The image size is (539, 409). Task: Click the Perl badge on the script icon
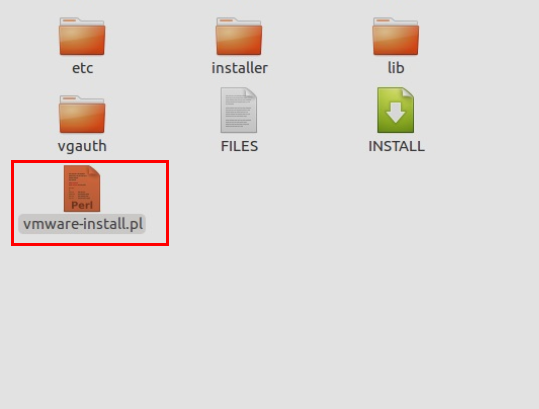tap(82, 205)
